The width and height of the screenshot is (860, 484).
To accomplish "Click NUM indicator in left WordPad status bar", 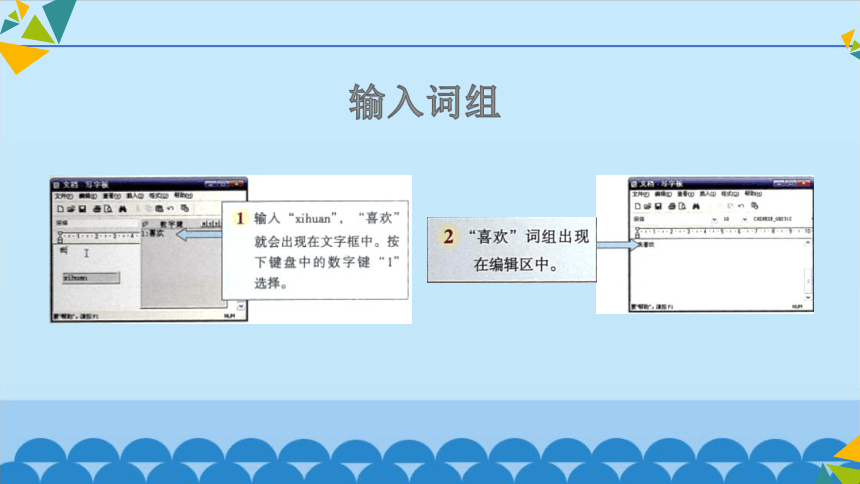I will coord(229,317).
